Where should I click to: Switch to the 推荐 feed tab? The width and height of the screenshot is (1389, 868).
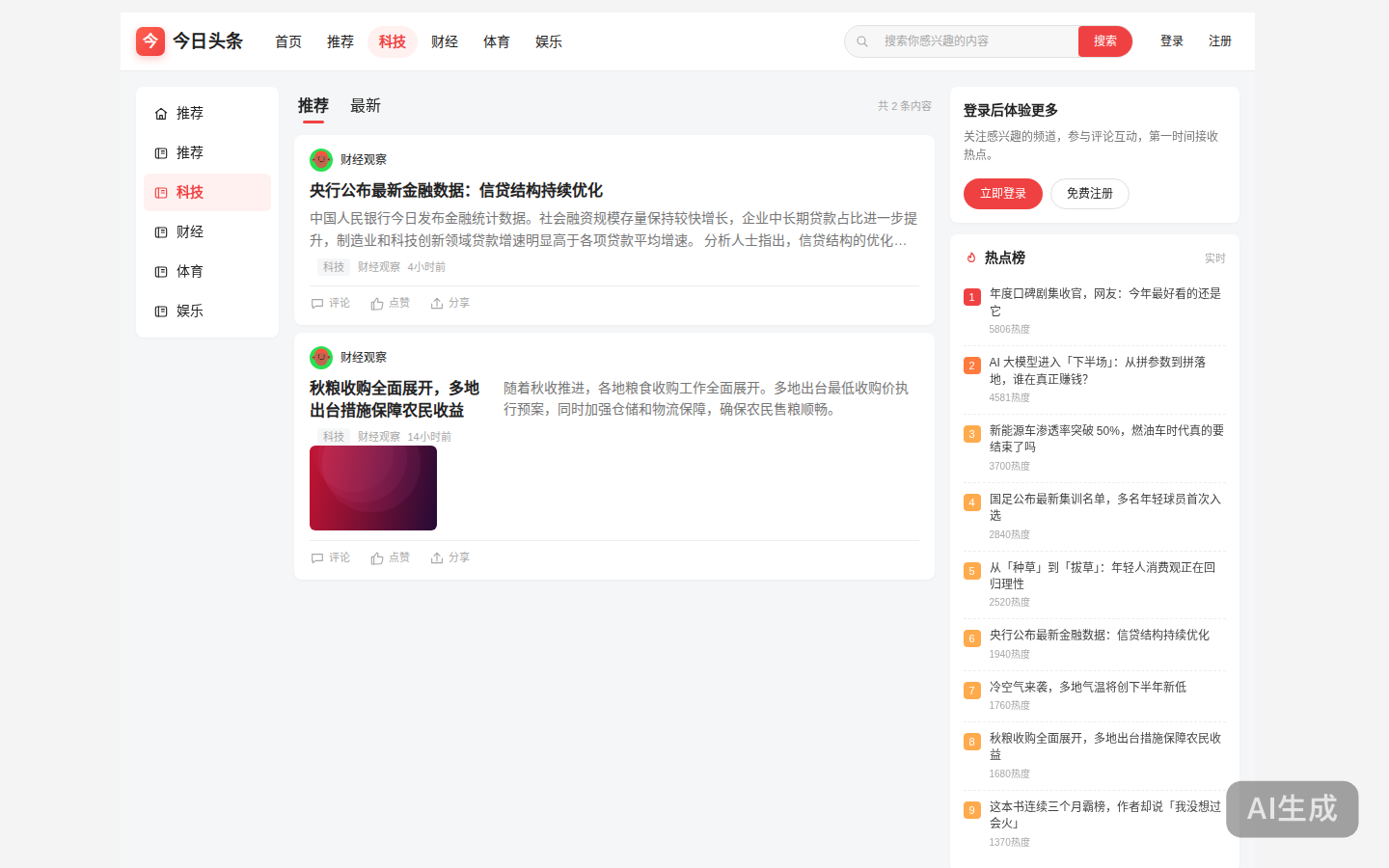313,106
